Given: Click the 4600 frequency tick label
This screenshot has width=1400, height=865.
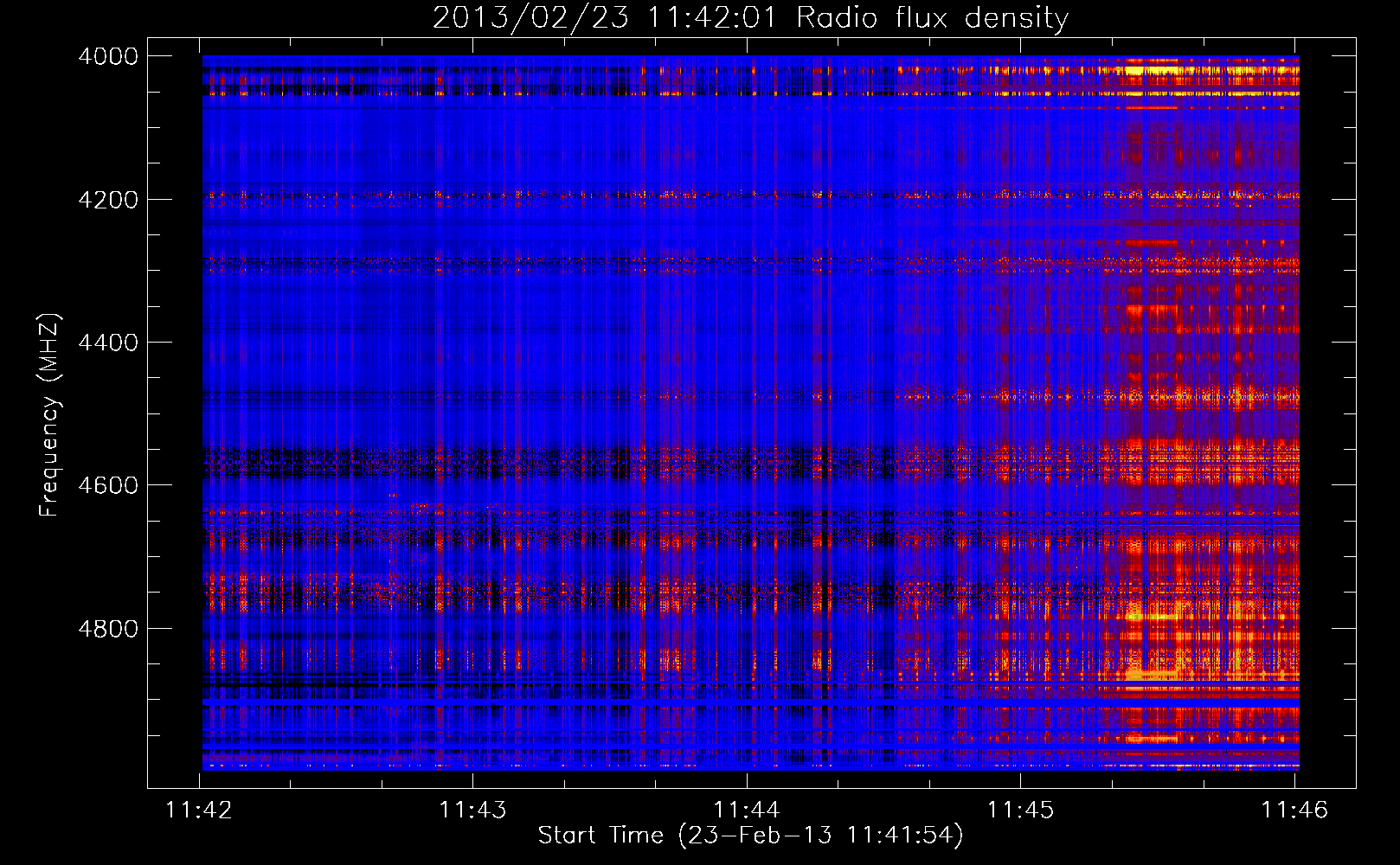Looking at the screenshot, I should tap(108, 485).
